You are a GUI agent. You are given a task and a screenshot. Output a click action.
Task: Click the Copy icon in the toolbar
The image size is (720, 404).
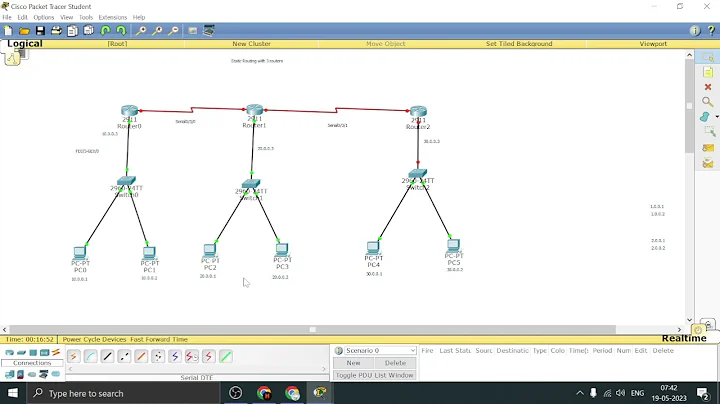click(73, 31)
